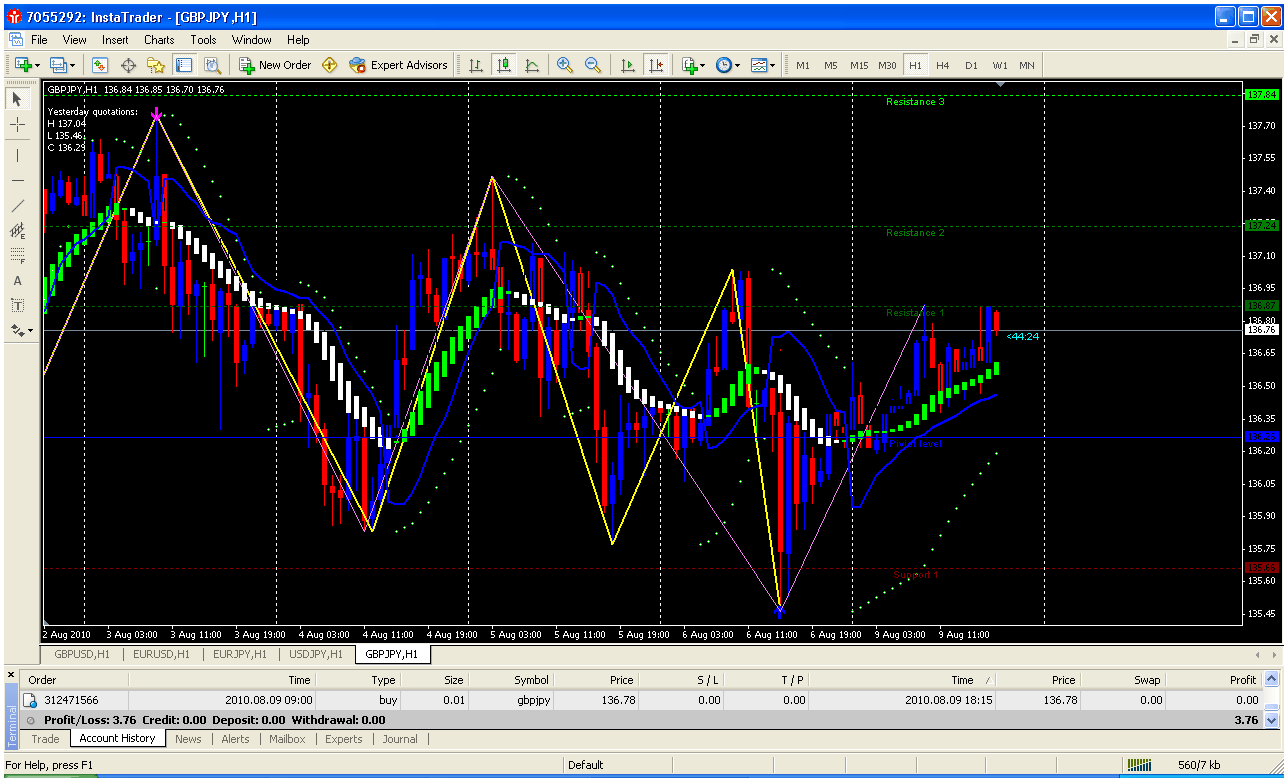
Task: Select the Crosshair tool in left toolbar
Action: (18, 125)
